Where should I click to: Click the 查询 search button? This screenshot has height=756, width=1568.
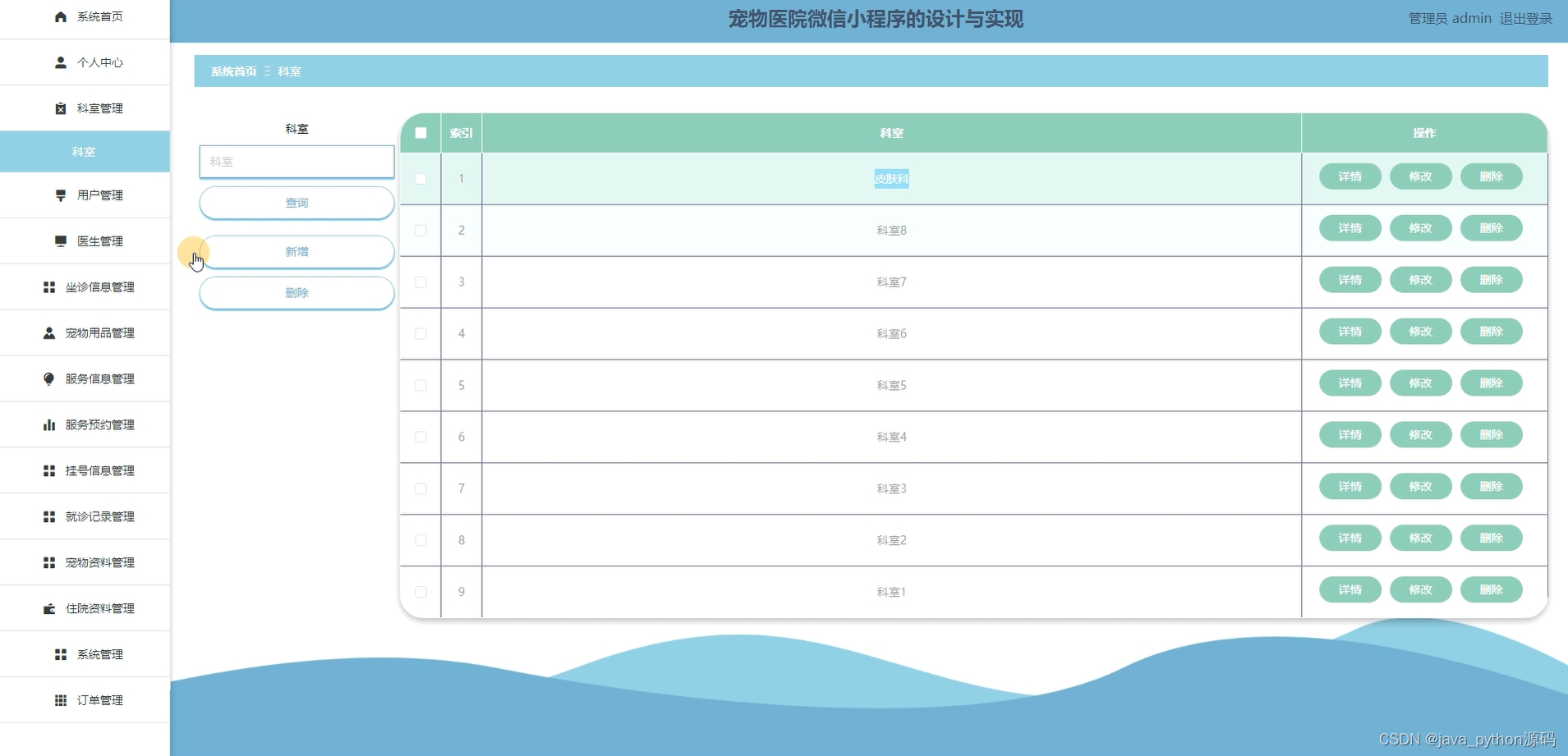click(297, 203)
